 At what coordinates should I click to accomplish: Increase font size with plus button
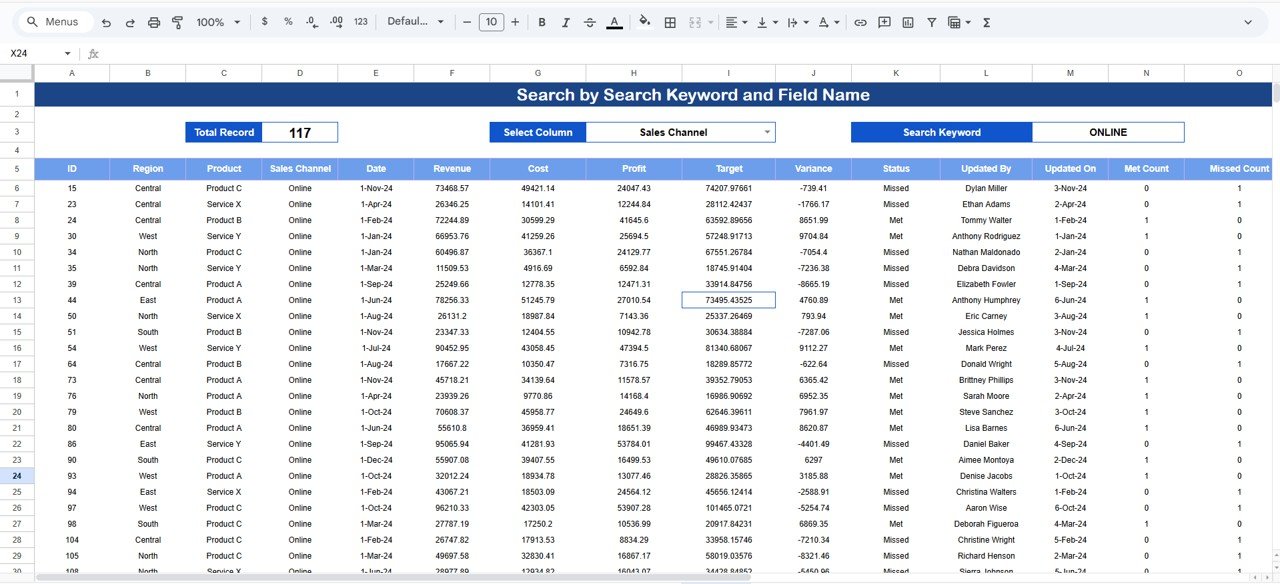point(515,22)
